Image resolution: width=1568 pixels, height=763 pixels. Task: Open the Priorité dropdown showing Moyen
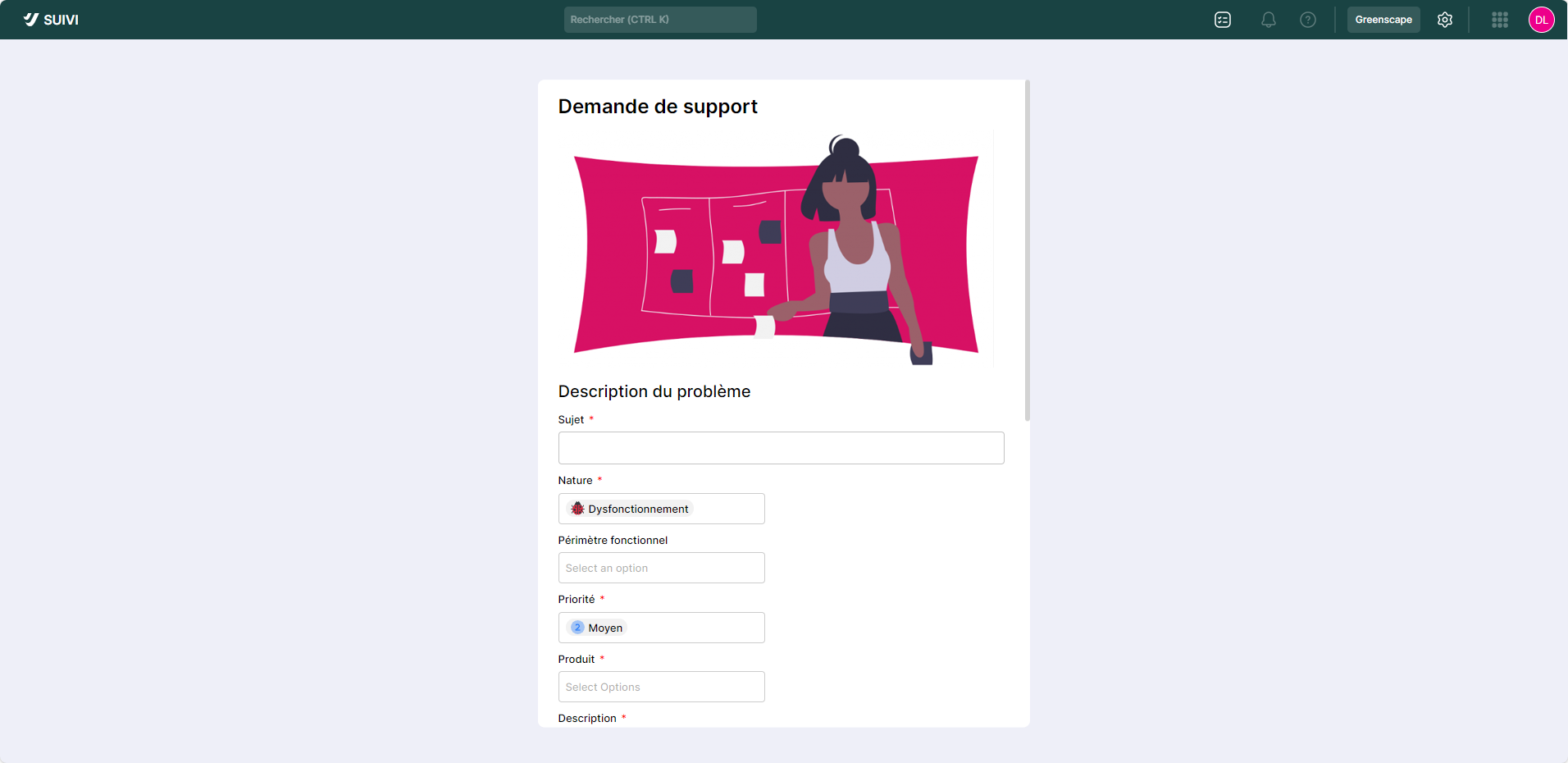pyautogui.click(x=661, y=628)
